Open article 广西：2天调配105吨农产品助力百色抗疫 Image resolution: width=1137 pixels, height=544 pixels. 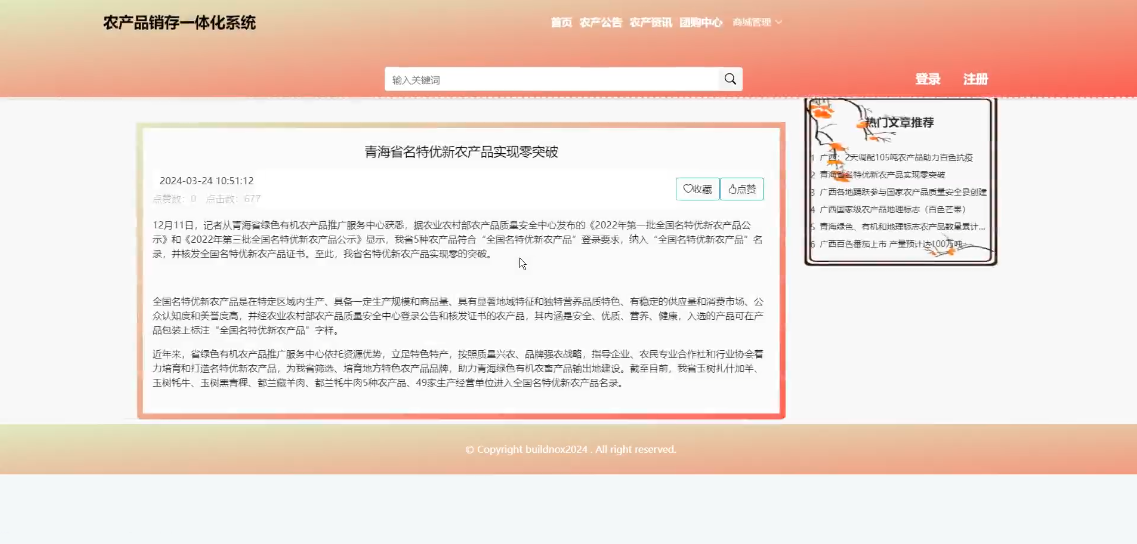tap(896, 157)
